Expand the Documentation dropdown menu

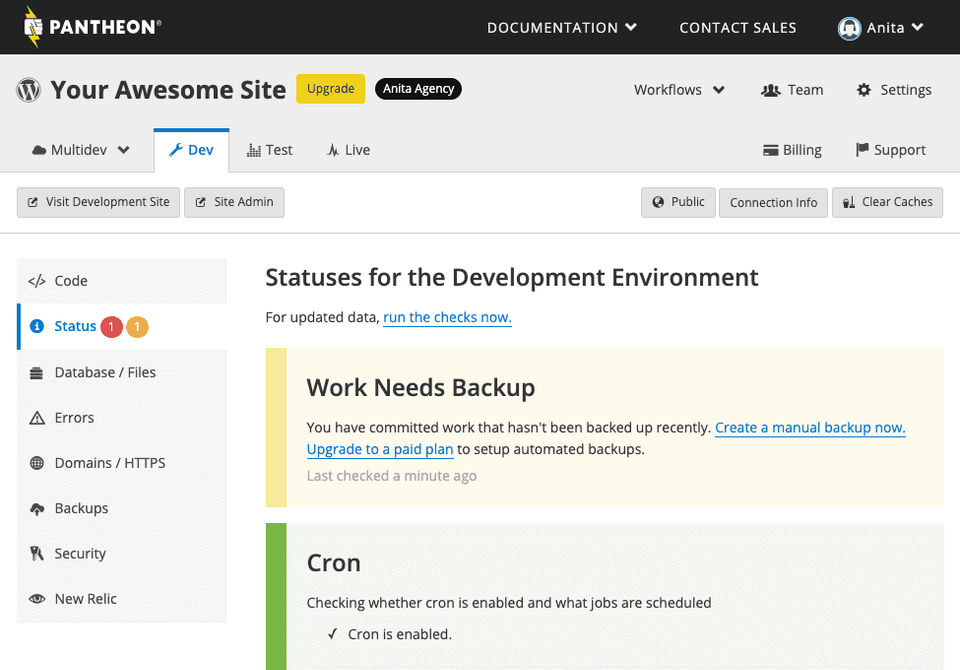click(562, 28)
